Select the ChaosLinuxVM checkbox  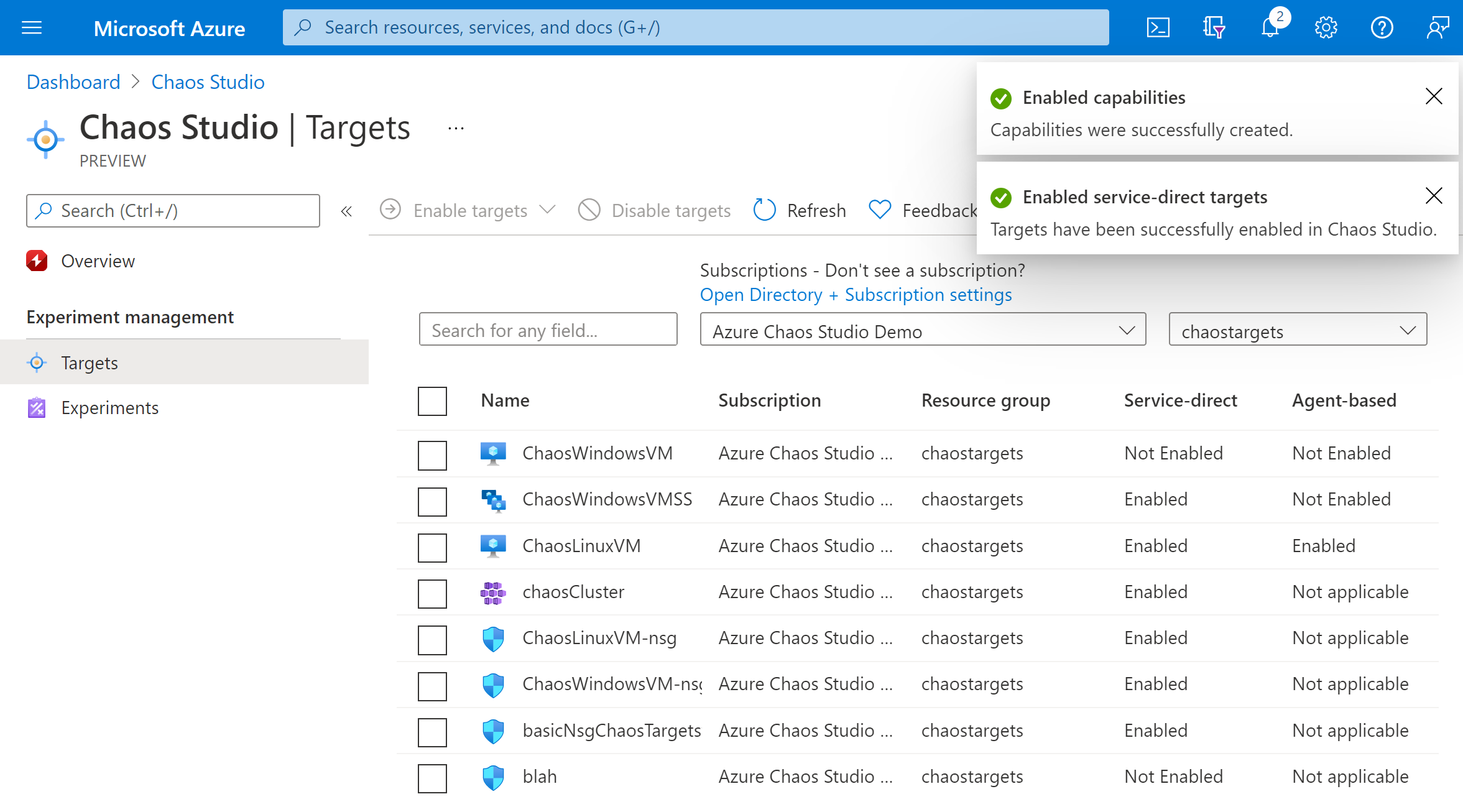[432, 545]
